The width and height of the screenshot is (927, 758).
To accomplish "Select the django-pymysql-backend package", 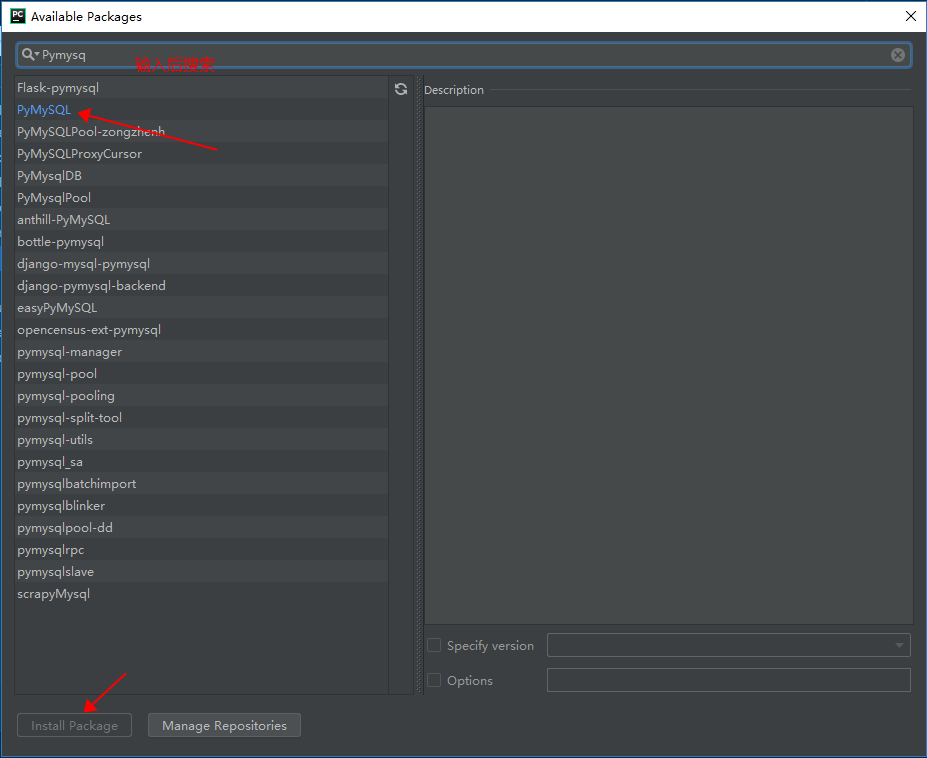I will point(202,286).
